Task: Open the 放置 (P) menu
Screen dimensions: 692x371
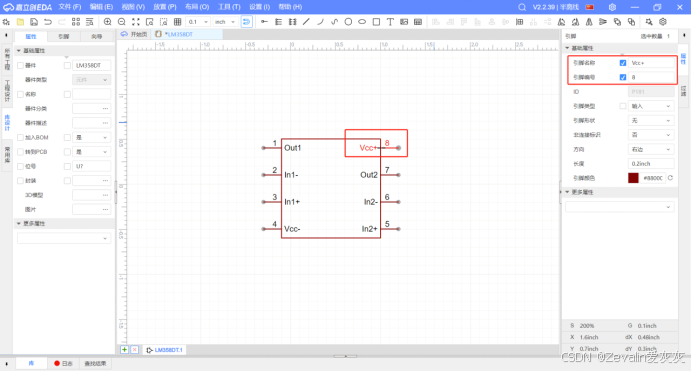Action: coord(165,7)
